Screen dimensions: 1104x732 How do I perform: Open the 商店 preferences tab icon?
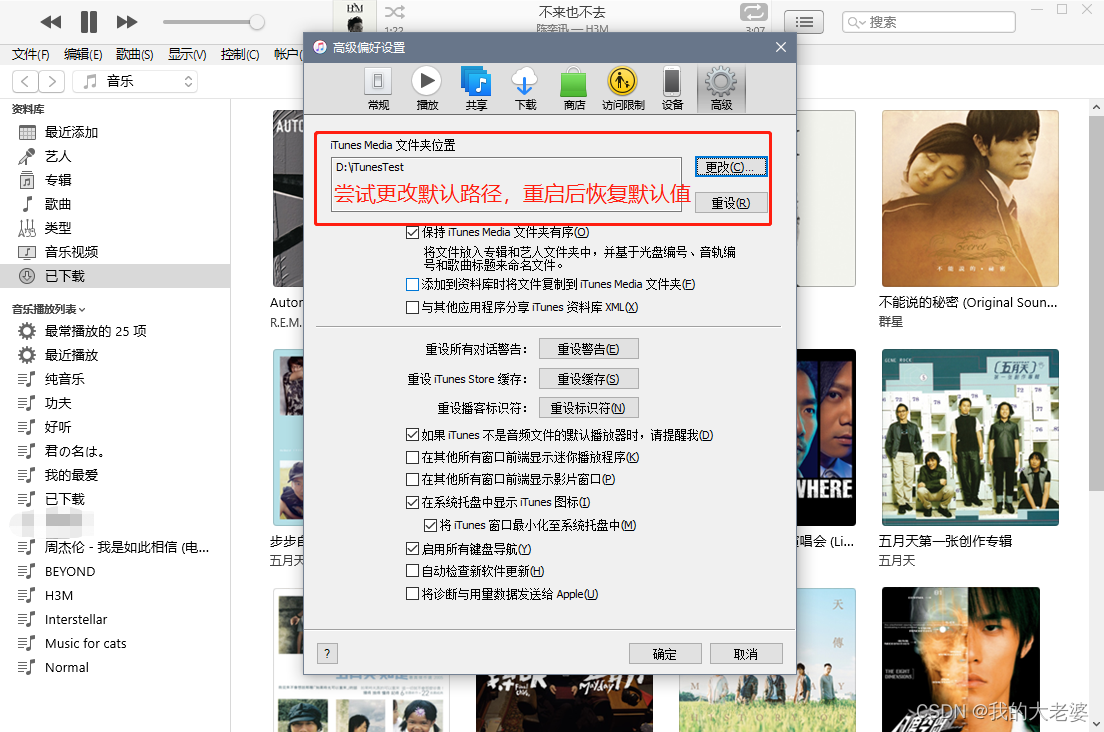574,89
